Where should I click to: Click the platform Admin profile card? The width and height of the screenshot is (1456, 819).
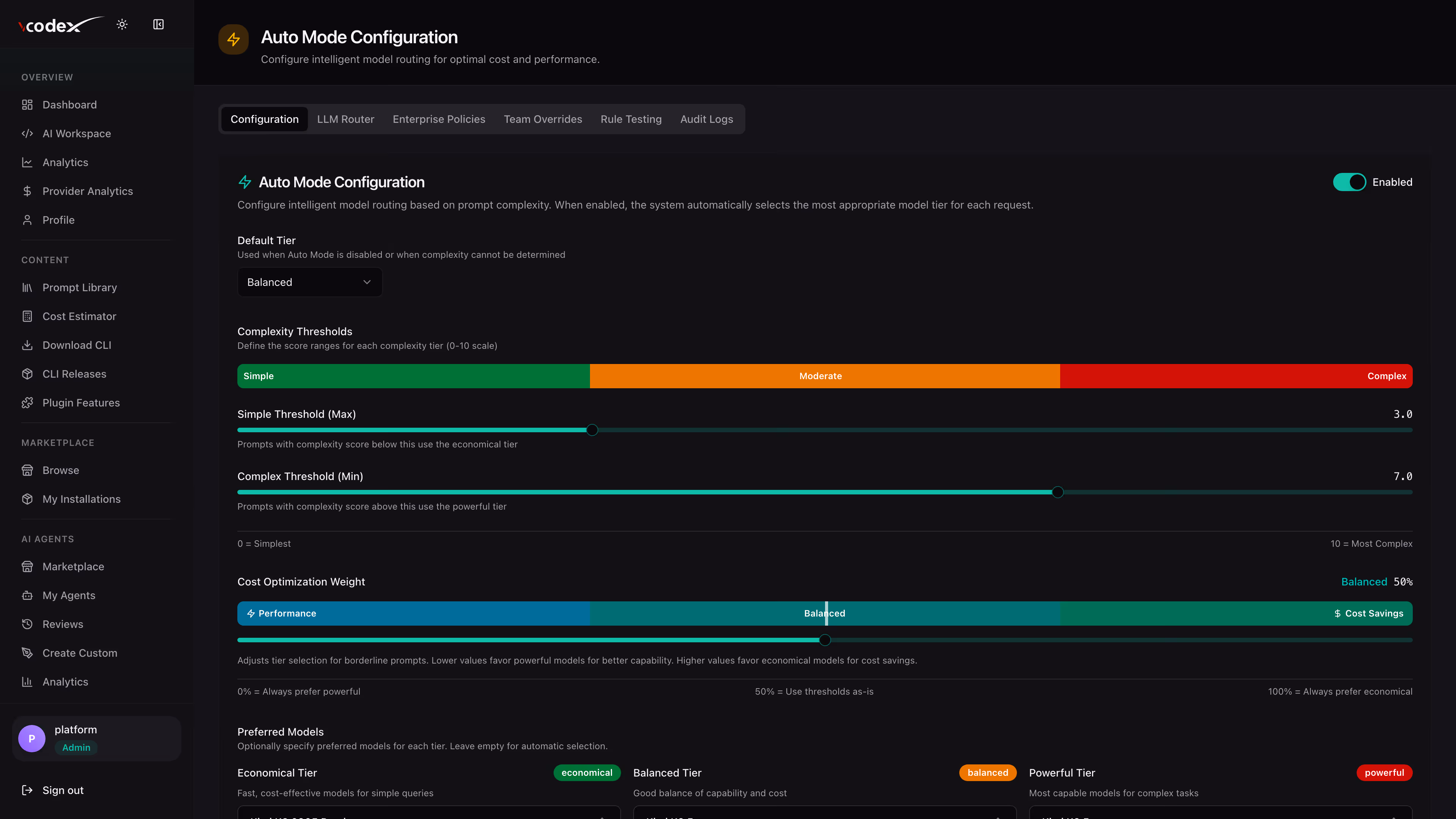[x=97, y=738]
